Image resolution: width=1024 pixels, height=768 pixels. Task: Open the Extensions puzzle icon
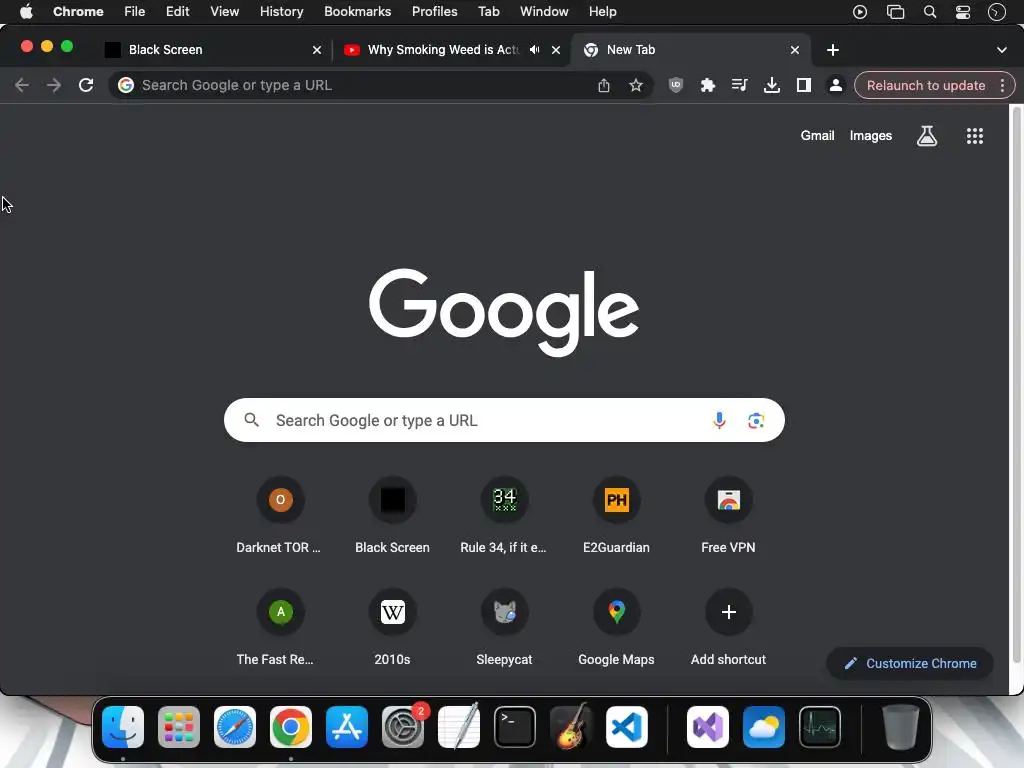click(x=708, y=85)
